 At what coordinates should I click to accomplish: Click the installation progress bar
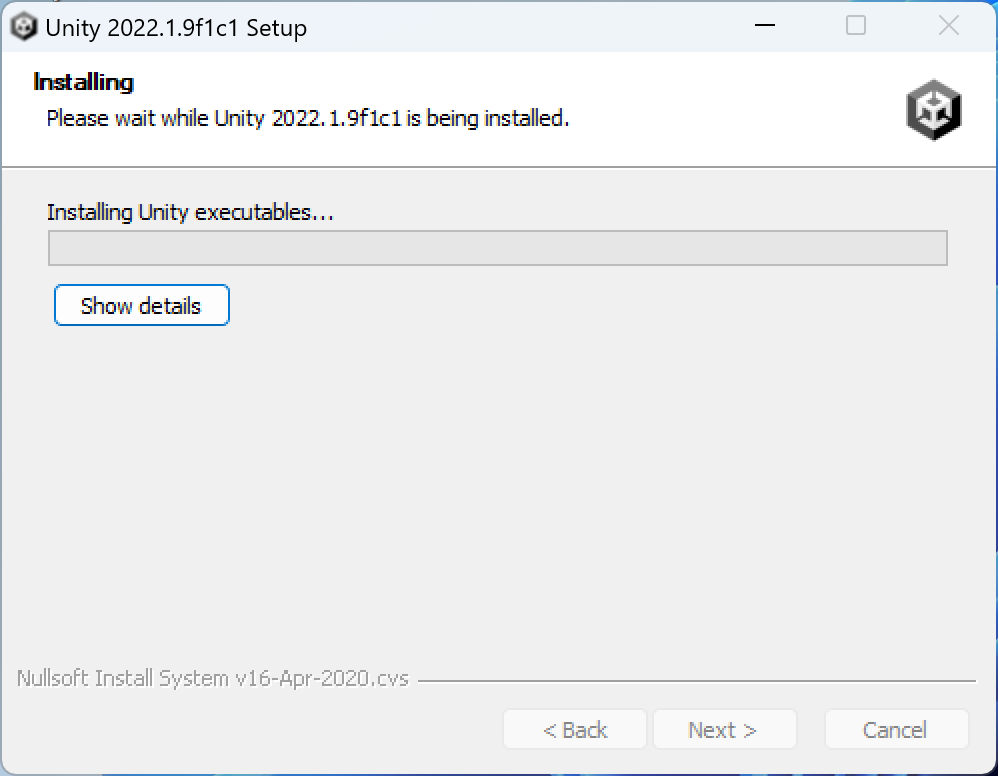click(x=497, y=249)
